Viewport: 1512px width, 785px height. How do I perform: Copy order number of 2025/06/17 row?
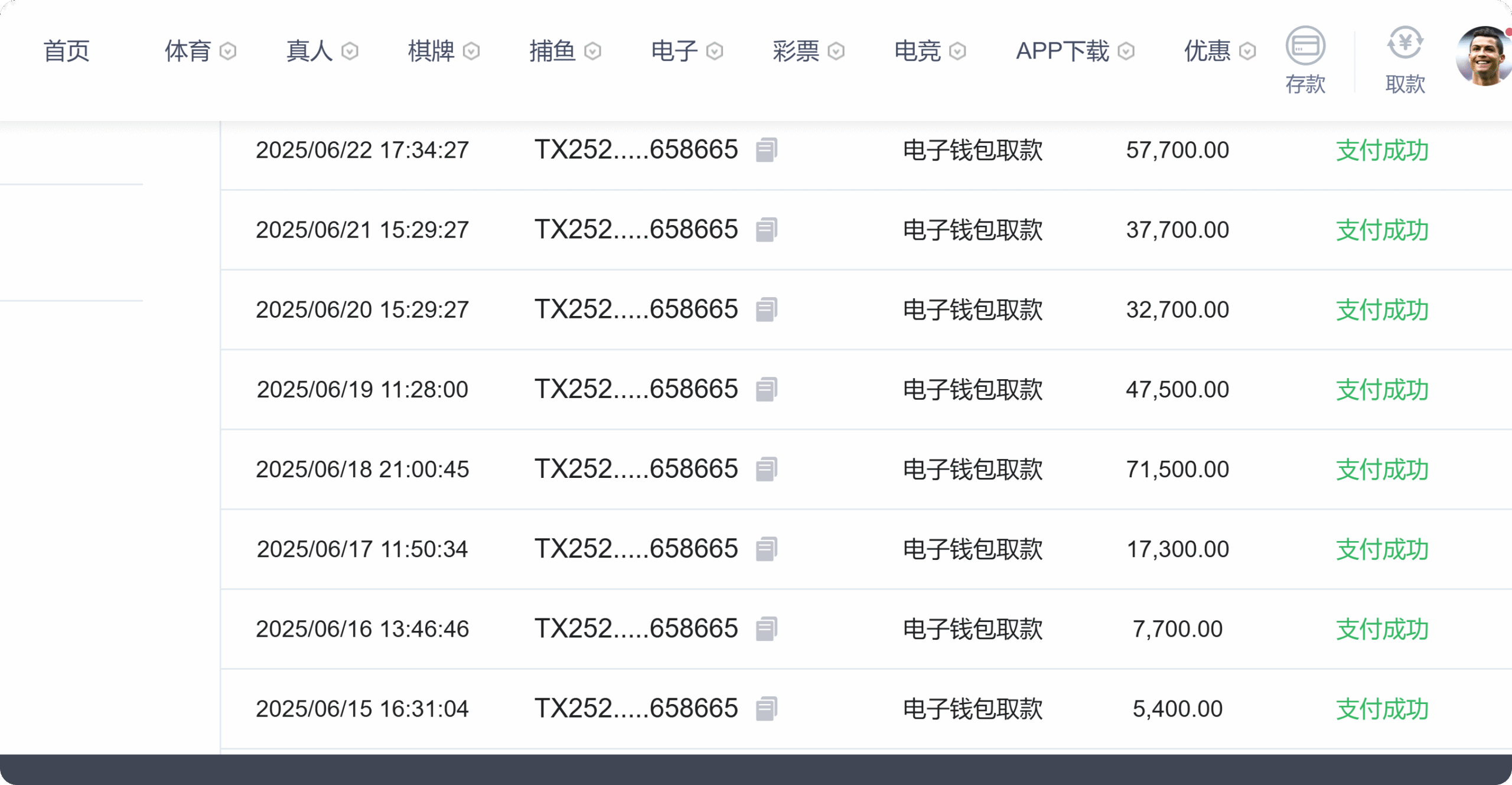[x=767, y=549]
